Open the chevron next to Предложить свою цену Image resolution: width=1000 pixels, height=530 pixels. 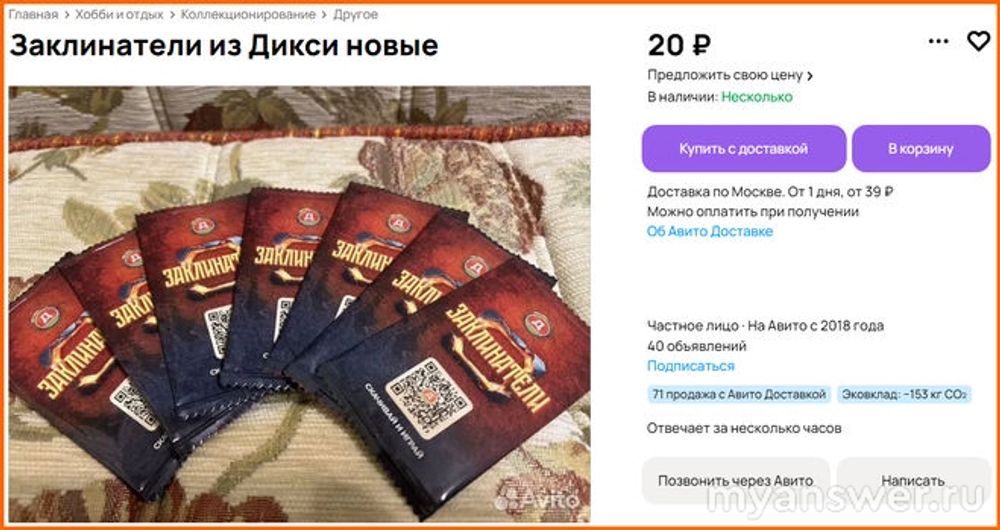[x=810, y=76]
